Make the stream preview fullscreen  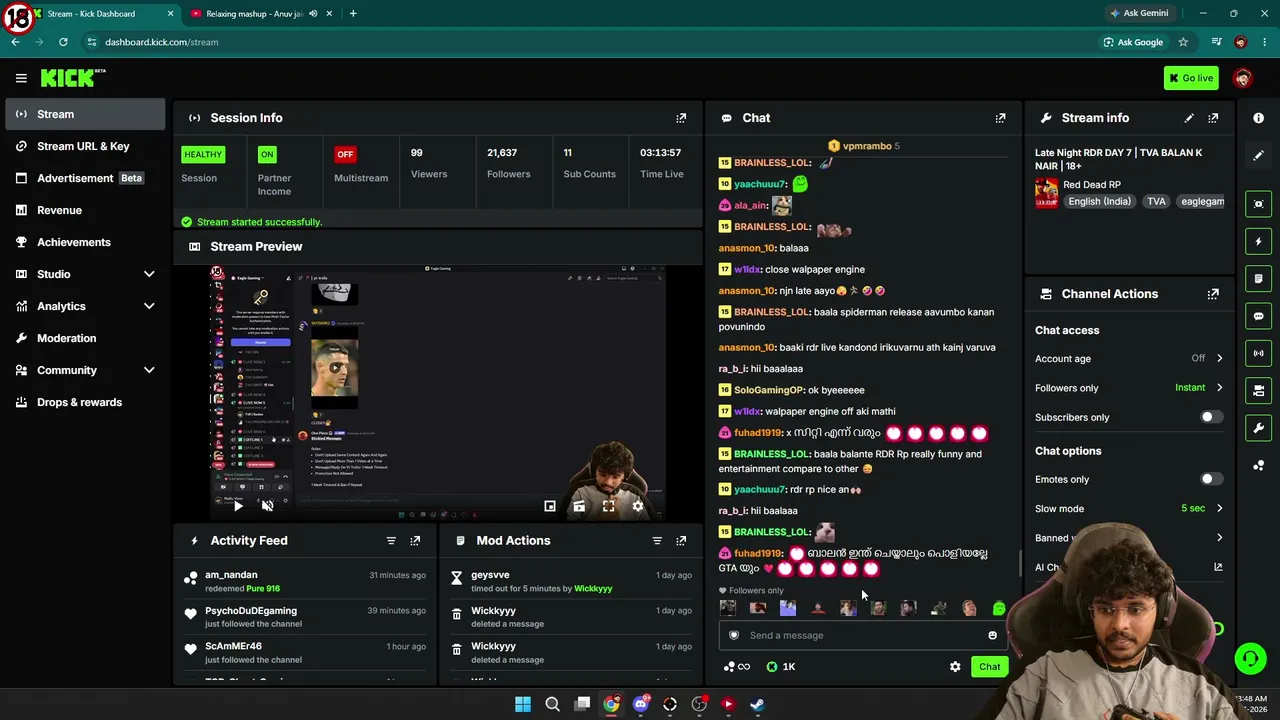608,506
